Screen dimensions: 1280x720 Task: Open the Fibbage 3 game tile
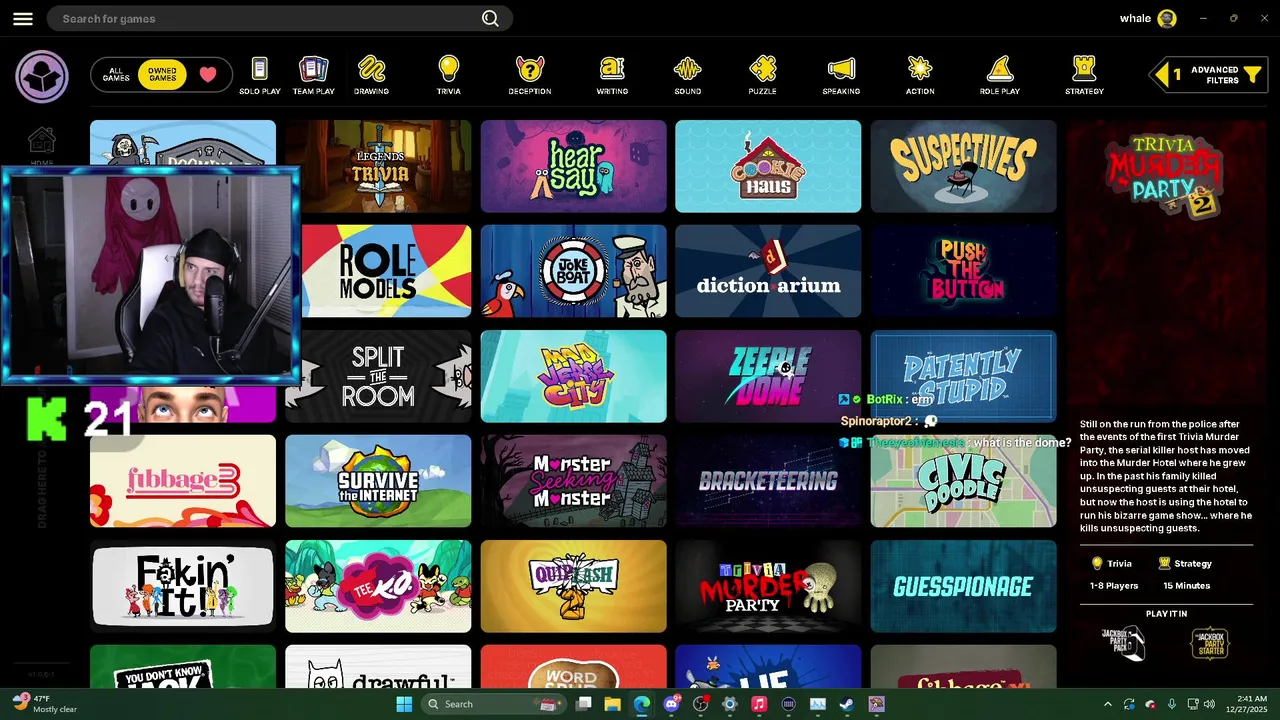coord(183,481)
